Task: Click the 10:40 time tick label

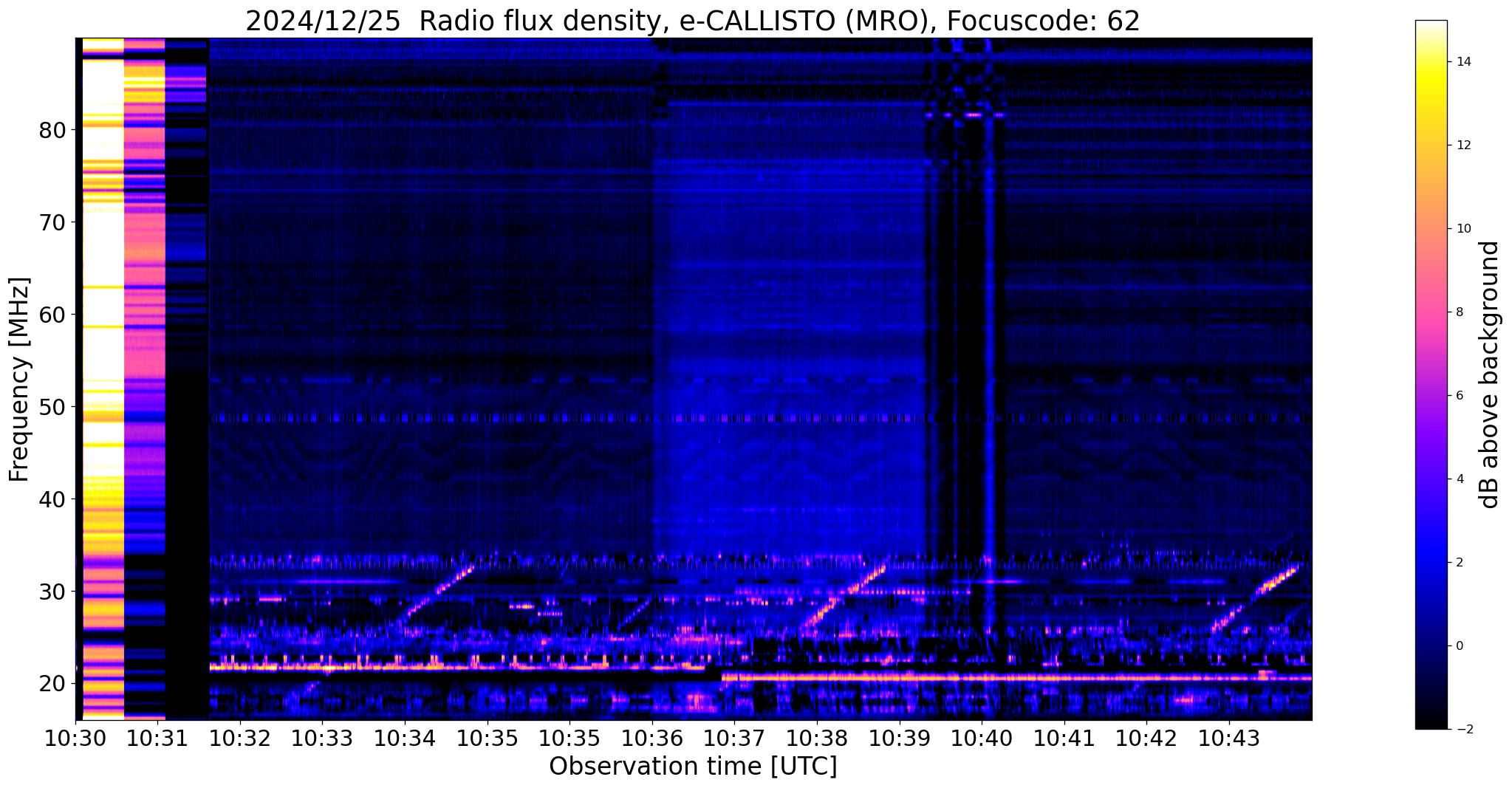Action: pyautogui.click(x=982, y=739)
